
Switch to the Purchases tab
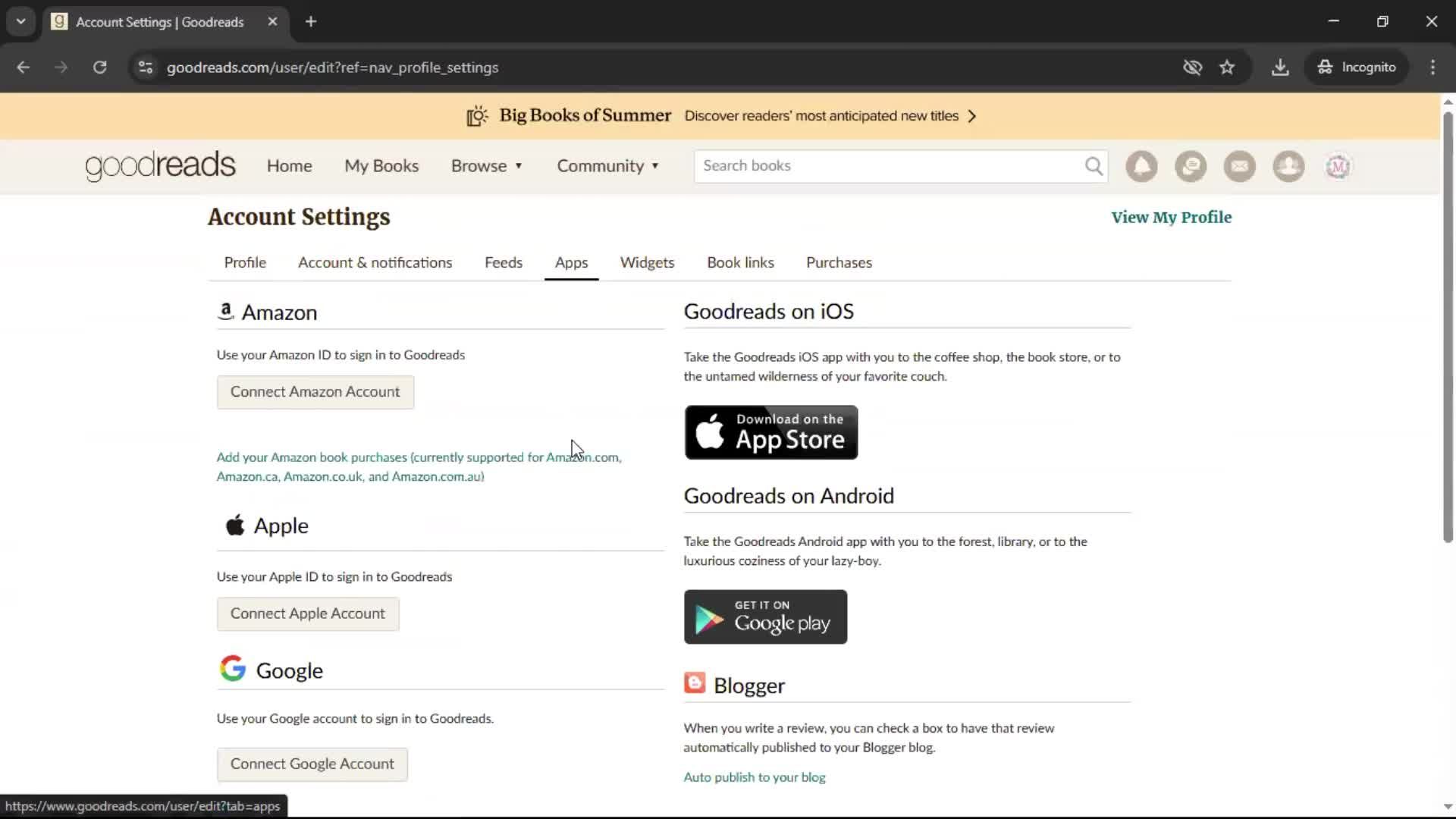[x=839, y=262]
